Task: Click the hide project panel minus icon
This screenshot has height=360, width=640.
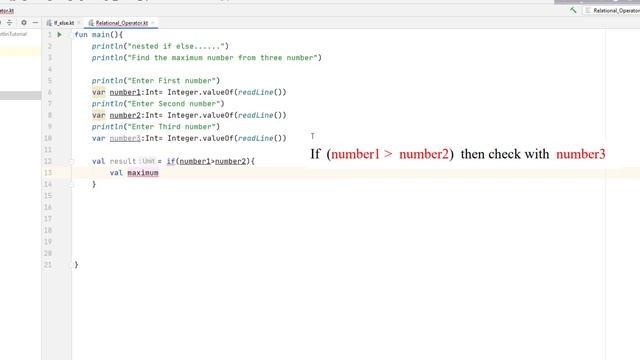Action: click(x=36, y=23)
